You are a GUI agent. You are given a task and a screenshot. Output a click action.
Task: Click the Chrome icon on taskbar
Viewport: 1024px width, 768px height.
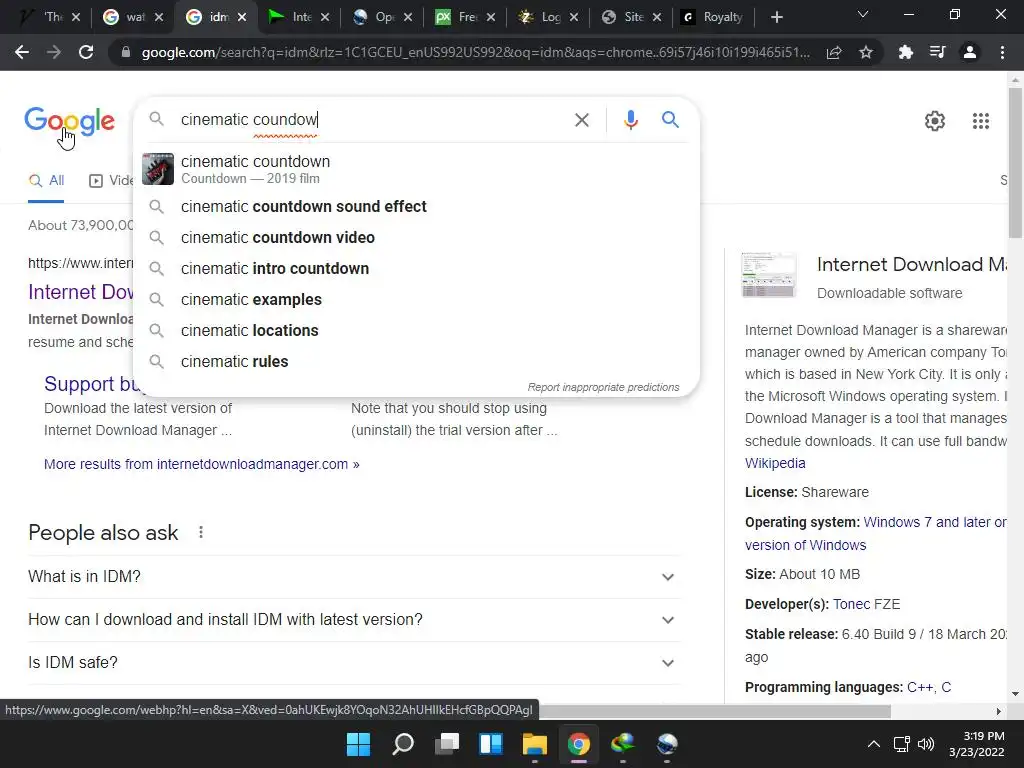(579, 744)
